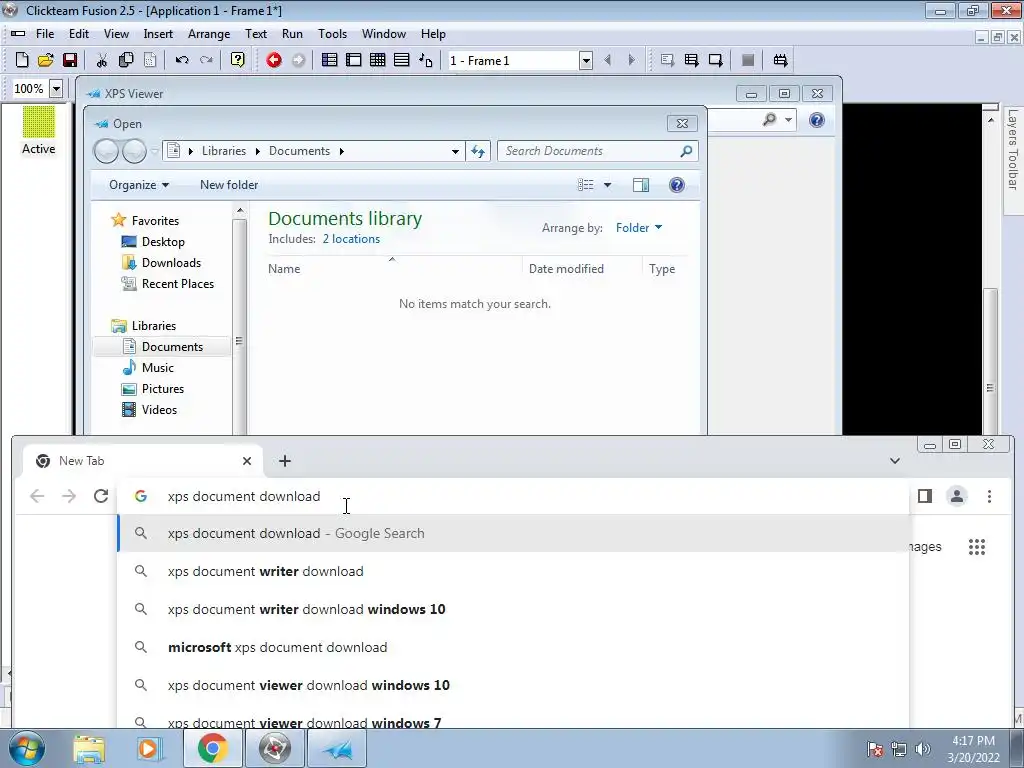Click the Undo arrow icon
The image size is (1024, 768).
[182, 60]
